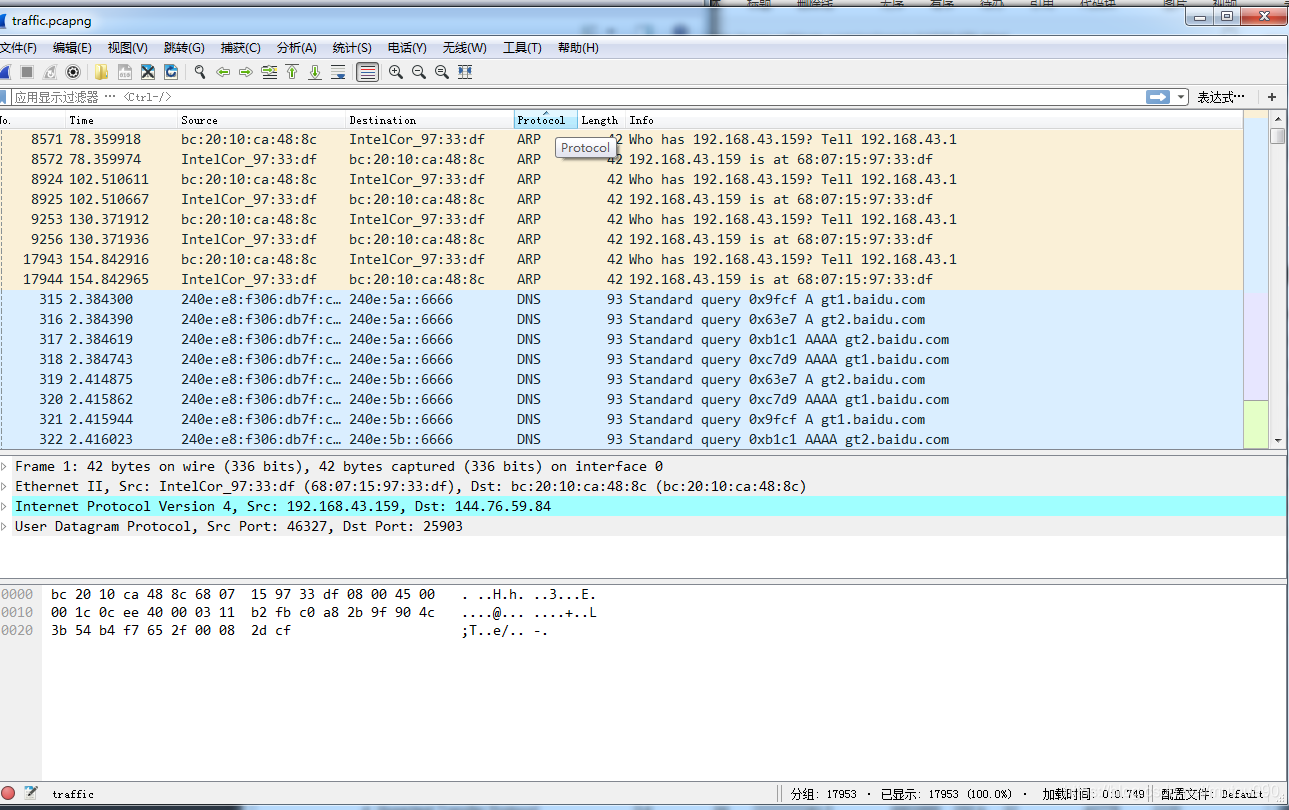The height and width of the screenshot is (810, 1289).
Task: Sort by the Destination column header
Action: pyautogui.click(x=431, y=120)
